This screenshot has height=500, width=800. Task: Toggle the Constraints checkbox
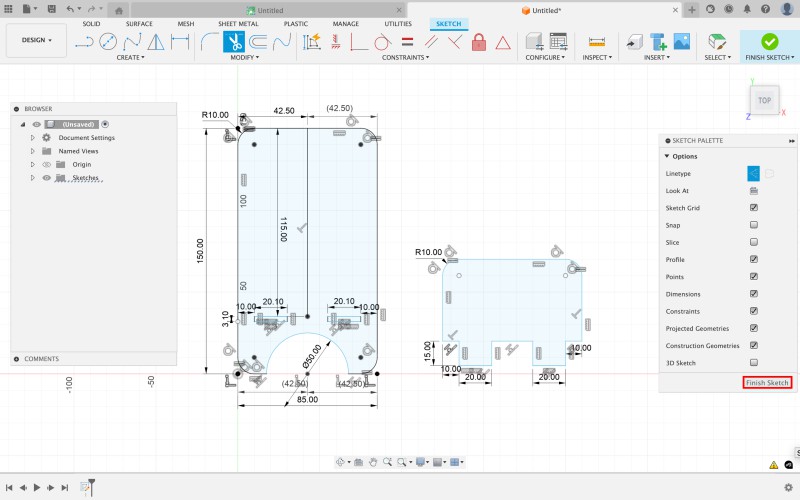pyautogui.click(x=754, y=311)
